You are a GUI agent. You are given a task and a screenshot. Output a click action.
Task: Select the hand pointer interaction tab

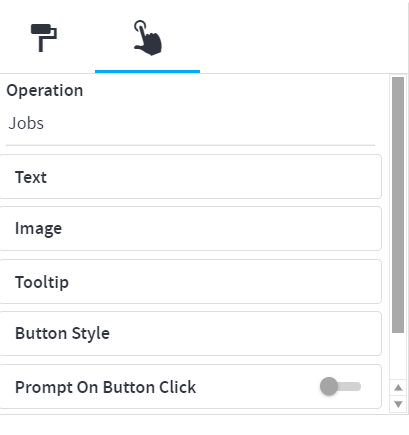[x=147, y=38]
